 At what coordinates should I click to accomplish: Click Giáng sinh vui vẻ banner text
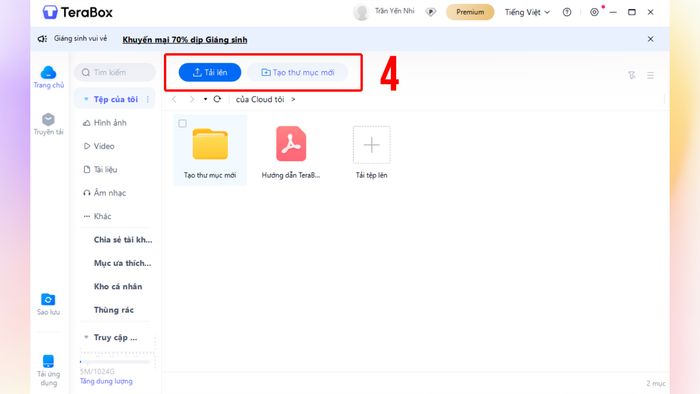(x=80, y=38)
